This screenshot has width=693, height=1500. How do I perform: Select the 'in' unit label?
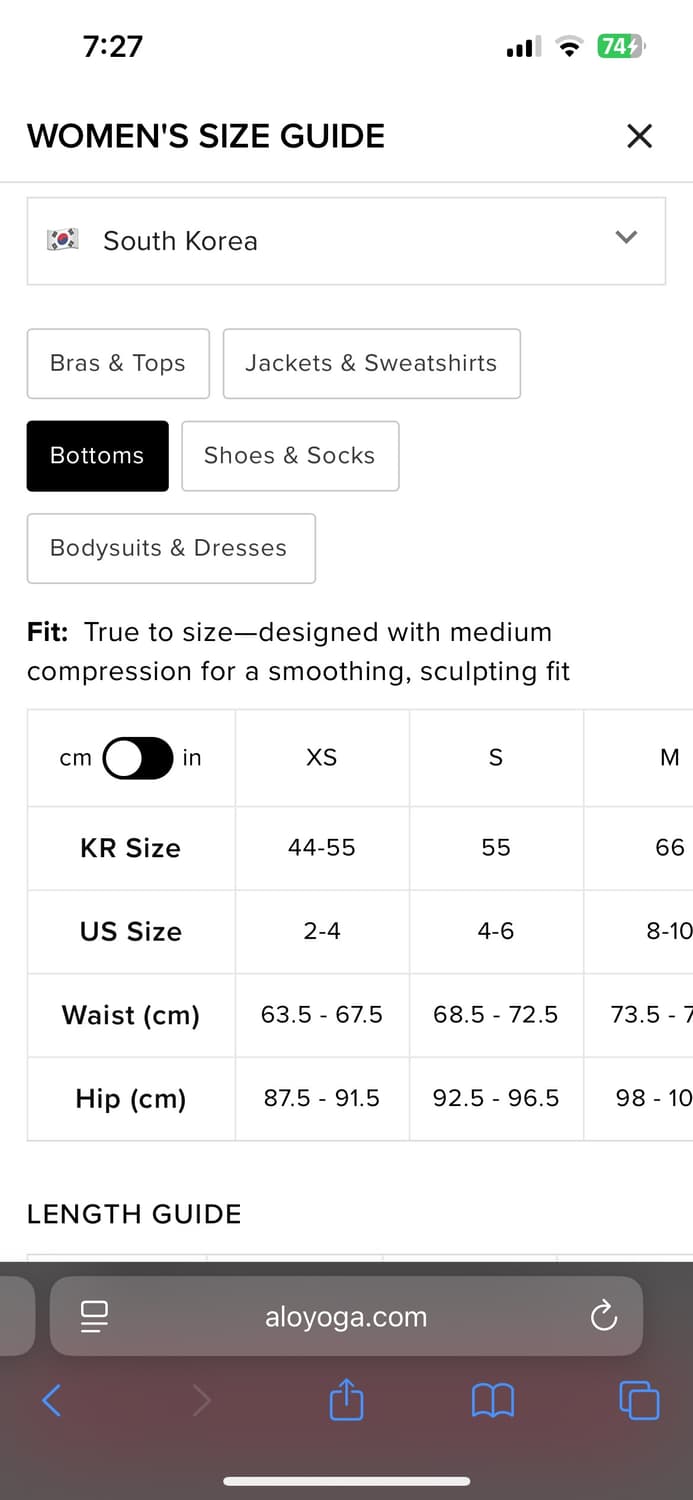point(192,758)
